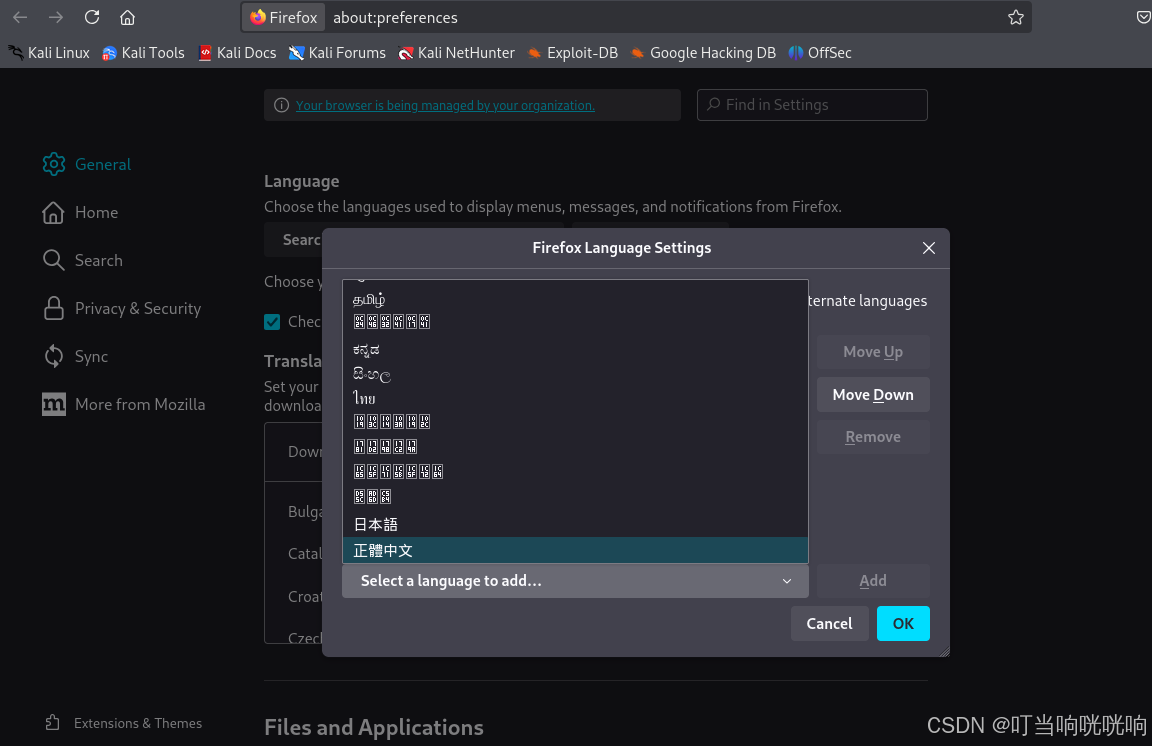Click the Add language button

point(873,581)
